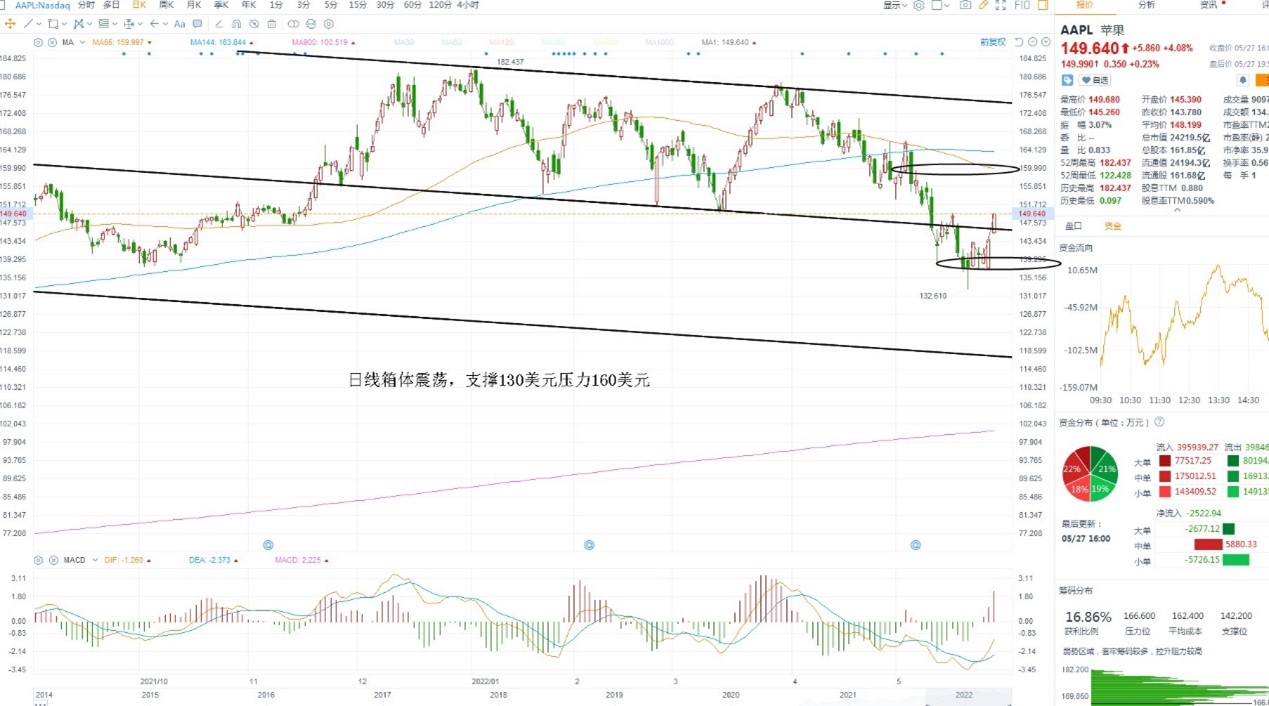Toggle the right side panel icon

[x=1043, y=5]
